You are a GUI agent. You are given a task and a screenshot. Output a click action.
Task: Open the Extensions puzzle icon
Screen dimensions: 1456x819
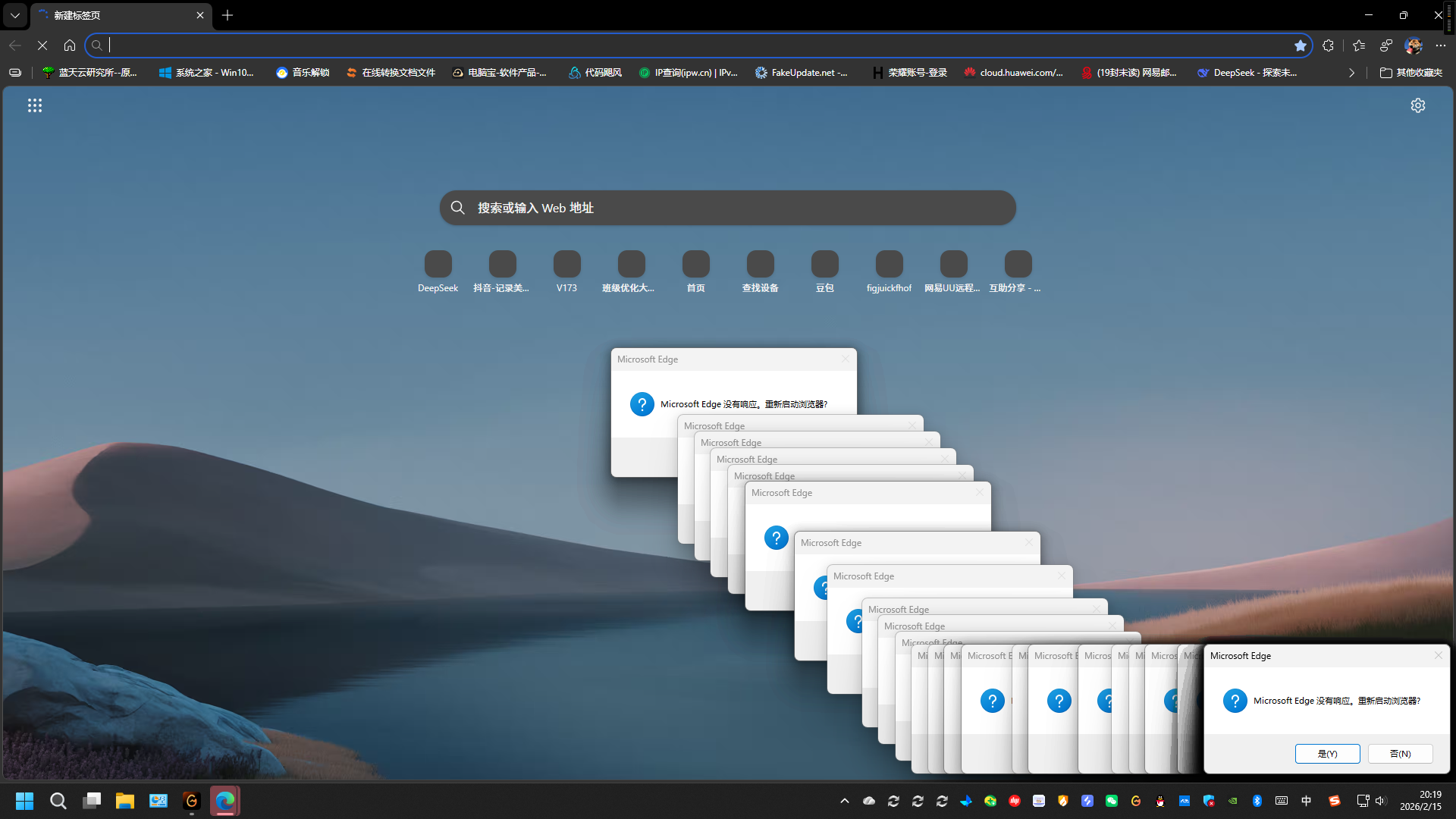tap(1328, 45)
